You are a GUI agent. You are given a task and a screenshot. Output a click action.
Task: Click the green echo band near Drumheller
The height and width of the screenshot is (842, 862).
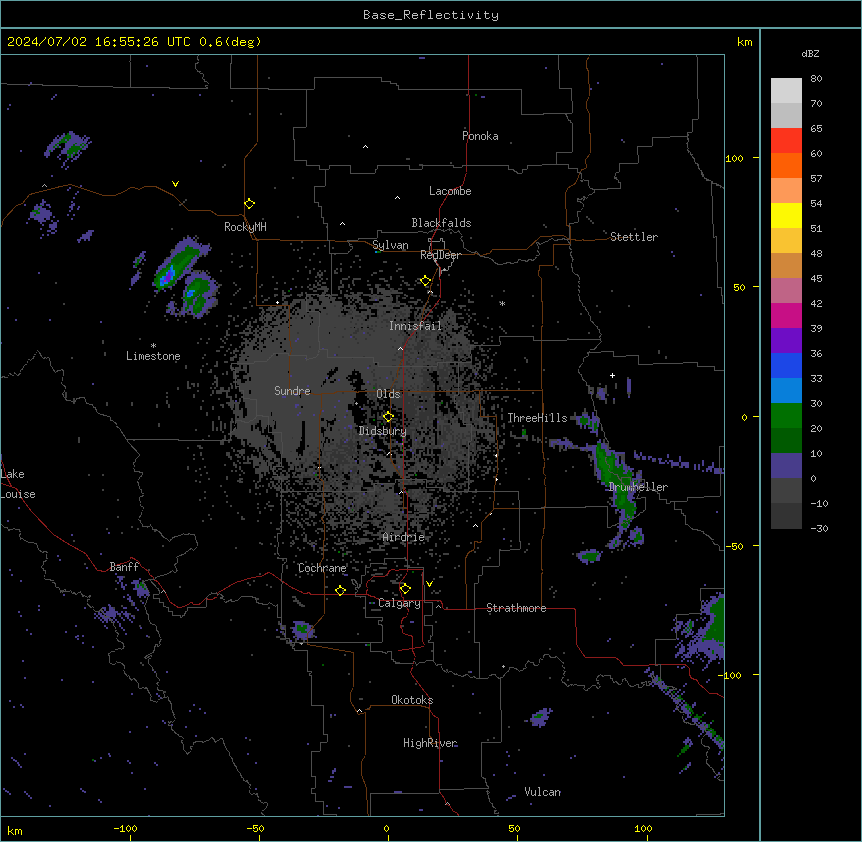tap(617, 481)
